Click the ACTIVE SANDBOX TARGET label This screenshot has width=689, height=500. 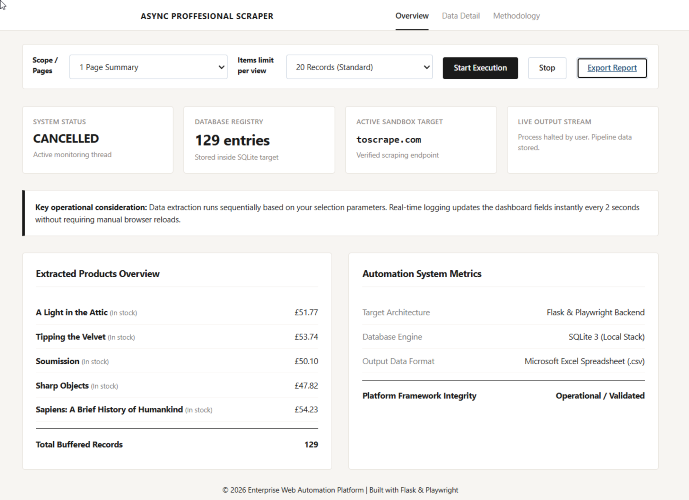point(399,122)
